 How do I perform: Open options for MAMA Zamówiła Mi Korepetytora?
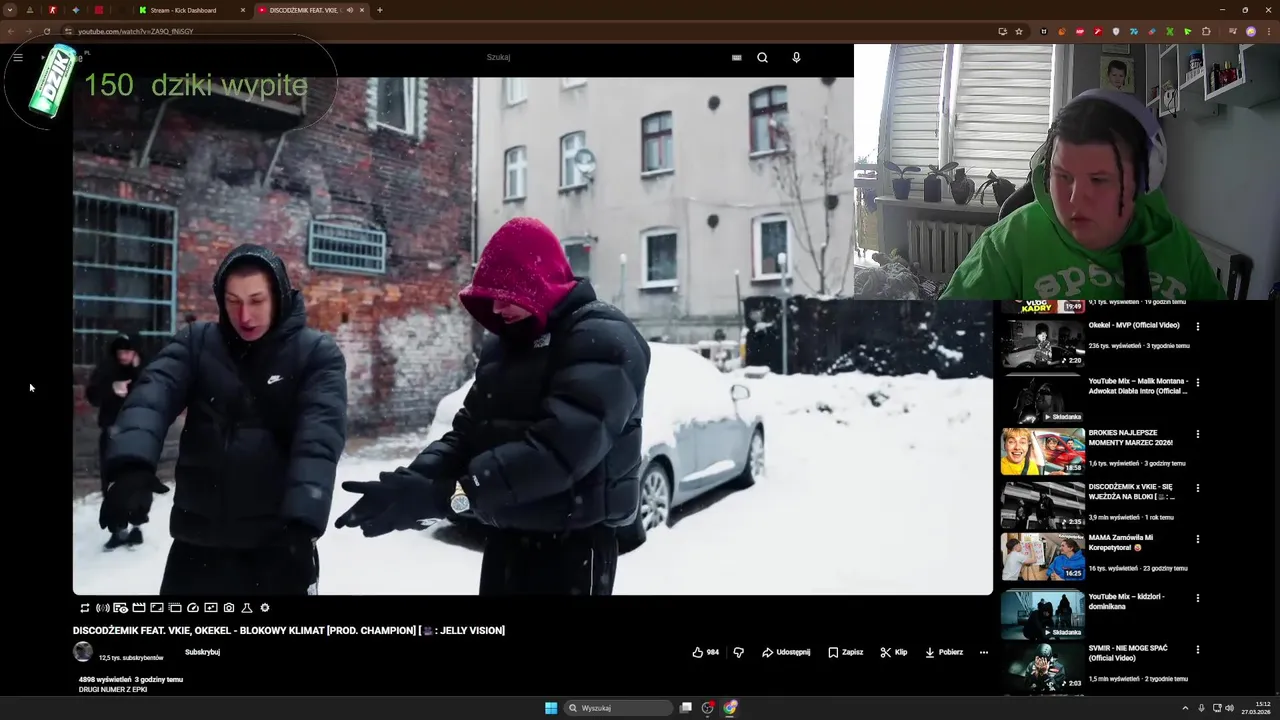click(x=1198, y=539)
